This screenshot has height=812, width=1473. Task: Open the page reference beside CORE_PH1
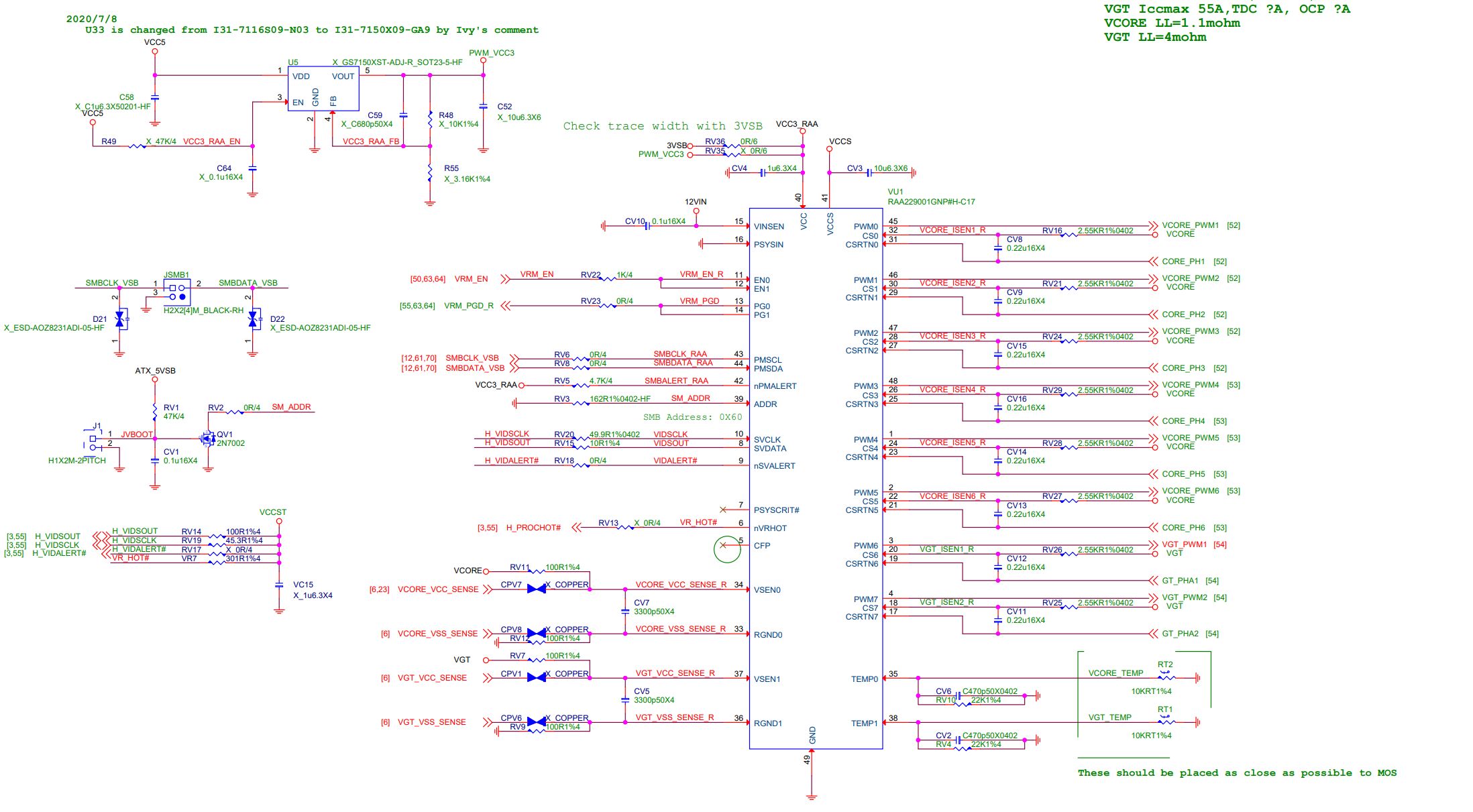point(1220,262)
